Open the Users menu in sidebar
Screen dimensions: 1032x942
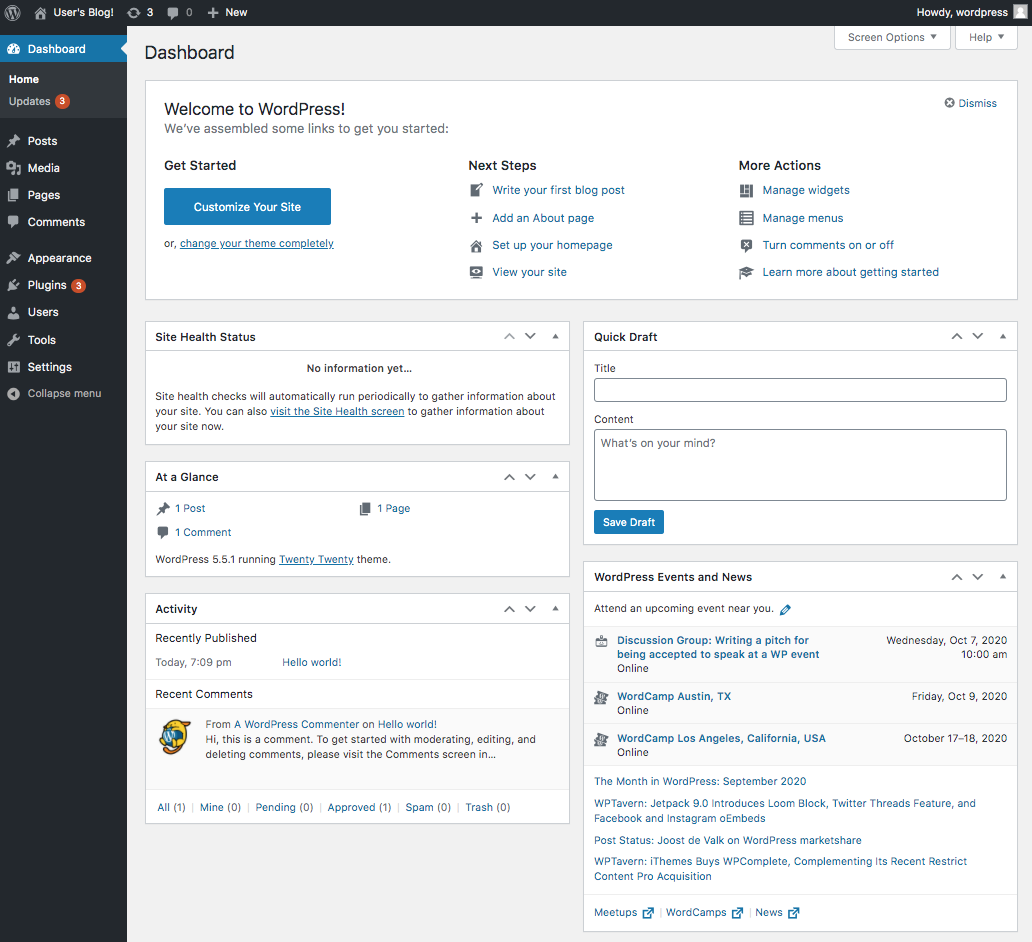63,312
